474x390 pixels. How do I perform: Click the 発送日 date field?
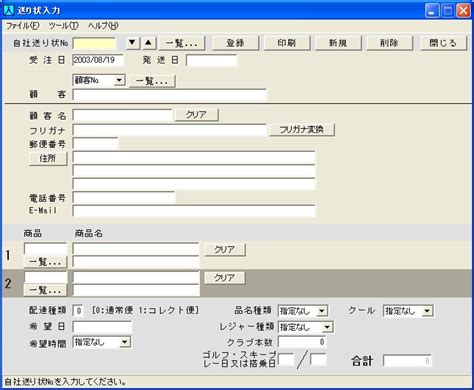[x=212, y=60]
